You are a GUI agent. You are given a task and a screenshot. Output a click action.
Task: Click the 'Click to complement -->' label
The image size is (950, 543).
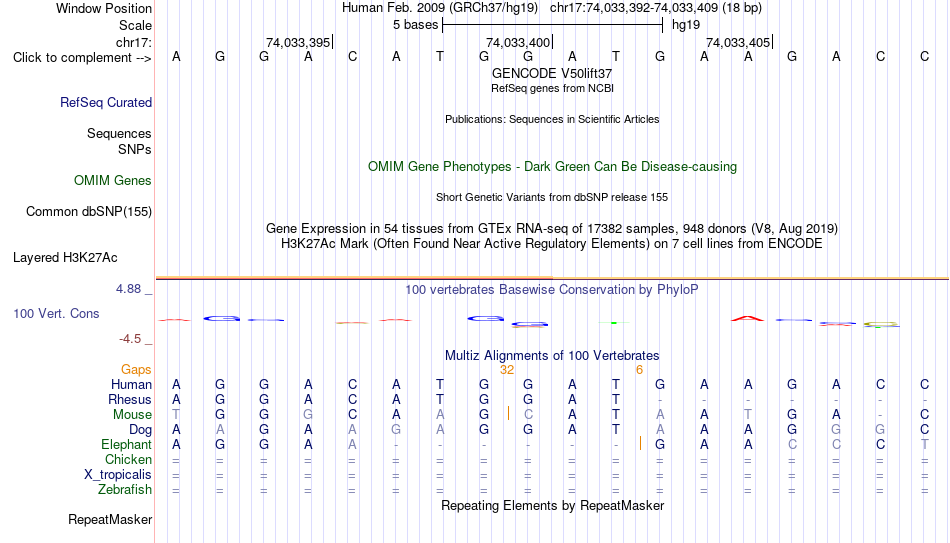pos(82,58)
